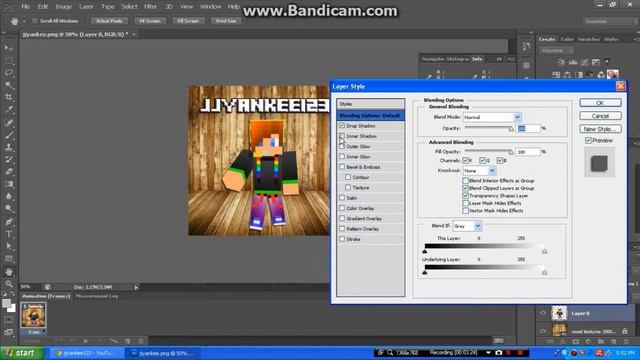Open the status bar info arrow menu

coord(136,287)
